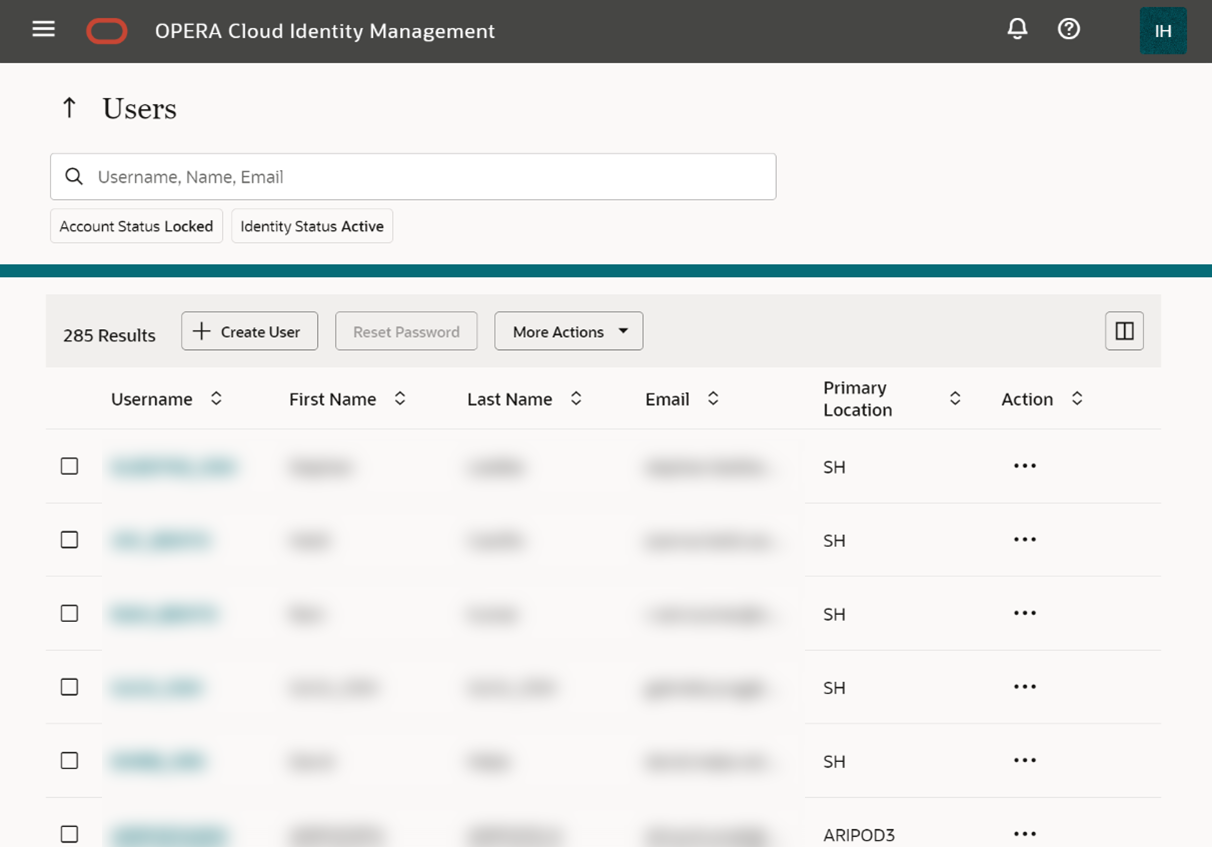Click the Oracle logo icon
This screenshot has width=1212, height=847.
107,32
